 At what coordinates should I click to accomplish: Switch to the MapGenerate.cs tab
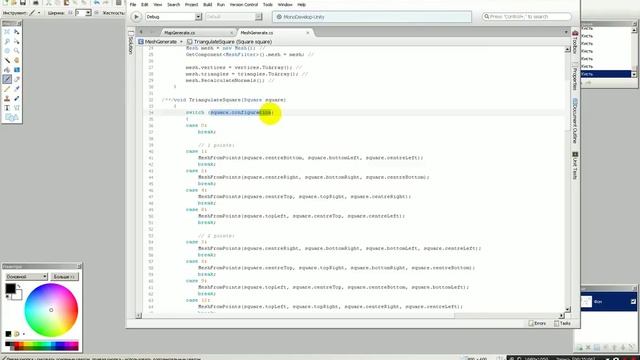(x=180, y=33)
